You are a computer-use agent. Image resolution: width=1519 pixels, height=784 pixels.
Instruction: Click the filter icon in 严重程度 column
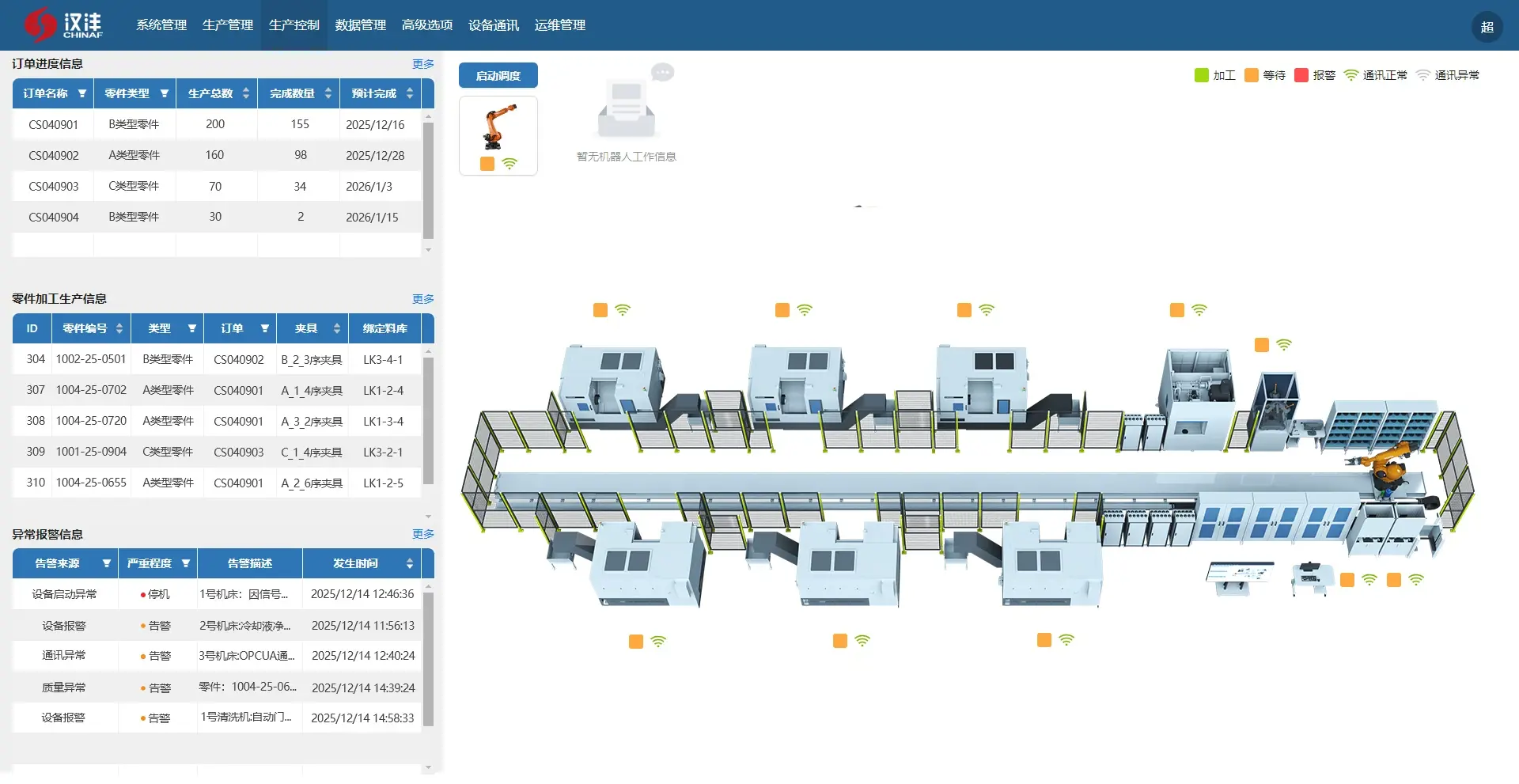(x=186, y=563)
